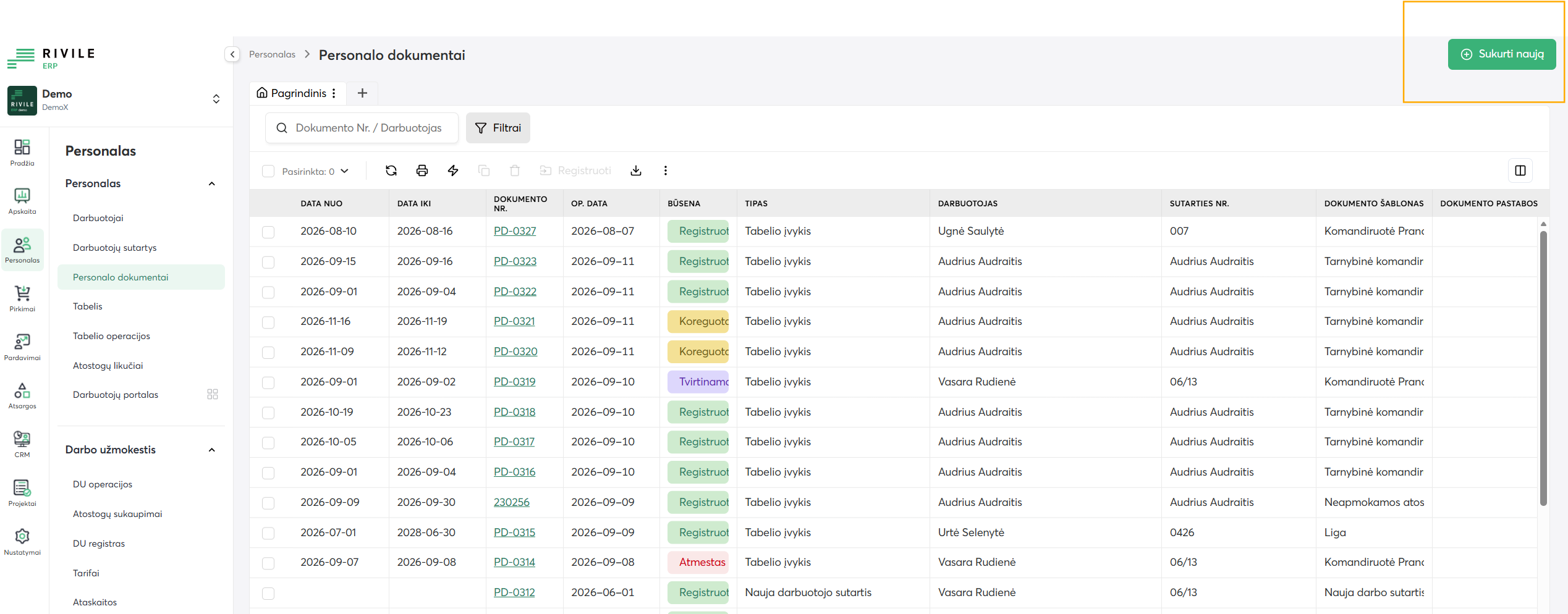Viewport: 1568px width, 614px height.
Task: Click the Personalas breadcrumb link
Action: click(272, 54)
